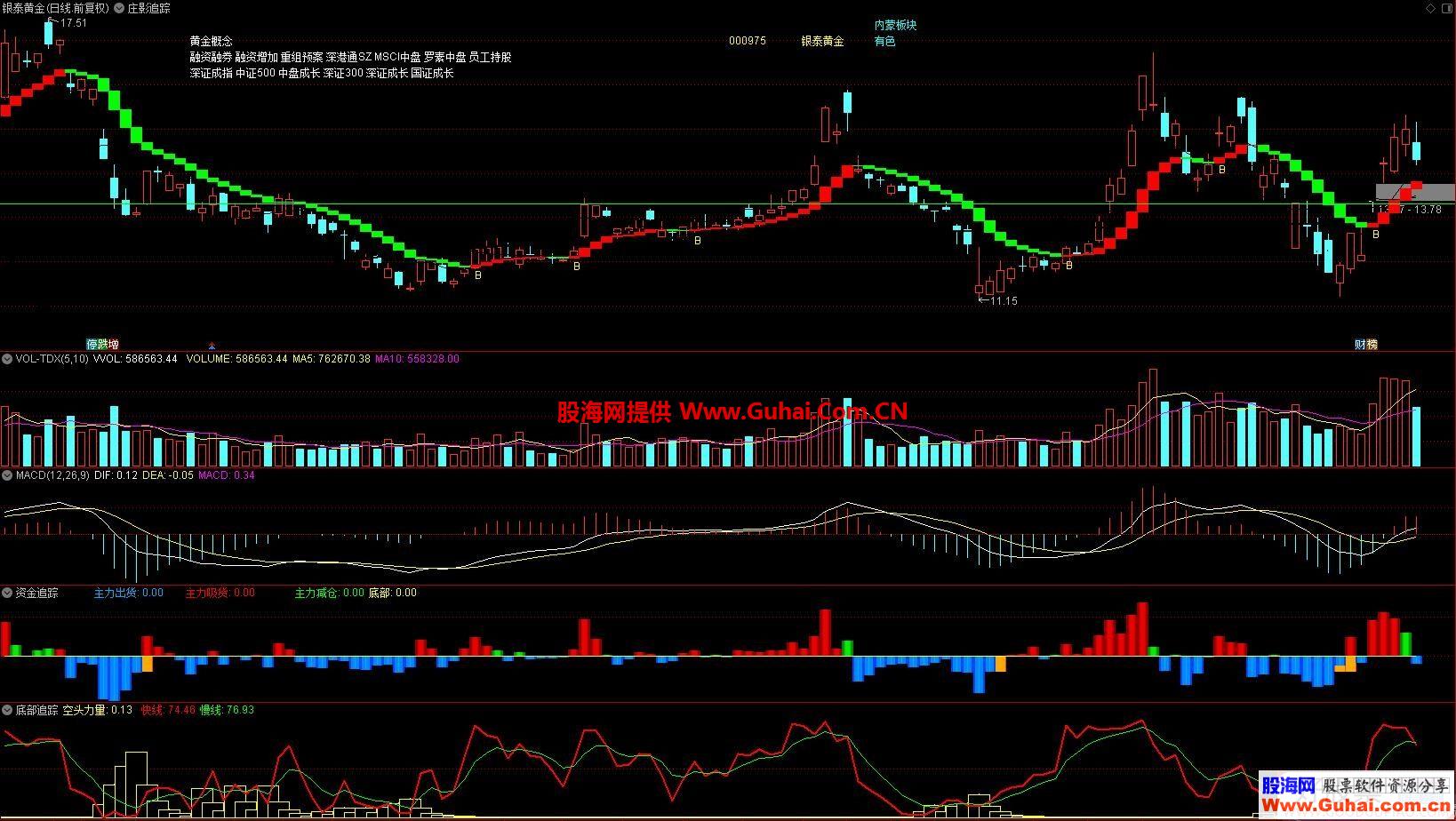Open the 庄影追踪 indicator dropdown arrow
Screen dimensions: 1456x821
(119, 8)
